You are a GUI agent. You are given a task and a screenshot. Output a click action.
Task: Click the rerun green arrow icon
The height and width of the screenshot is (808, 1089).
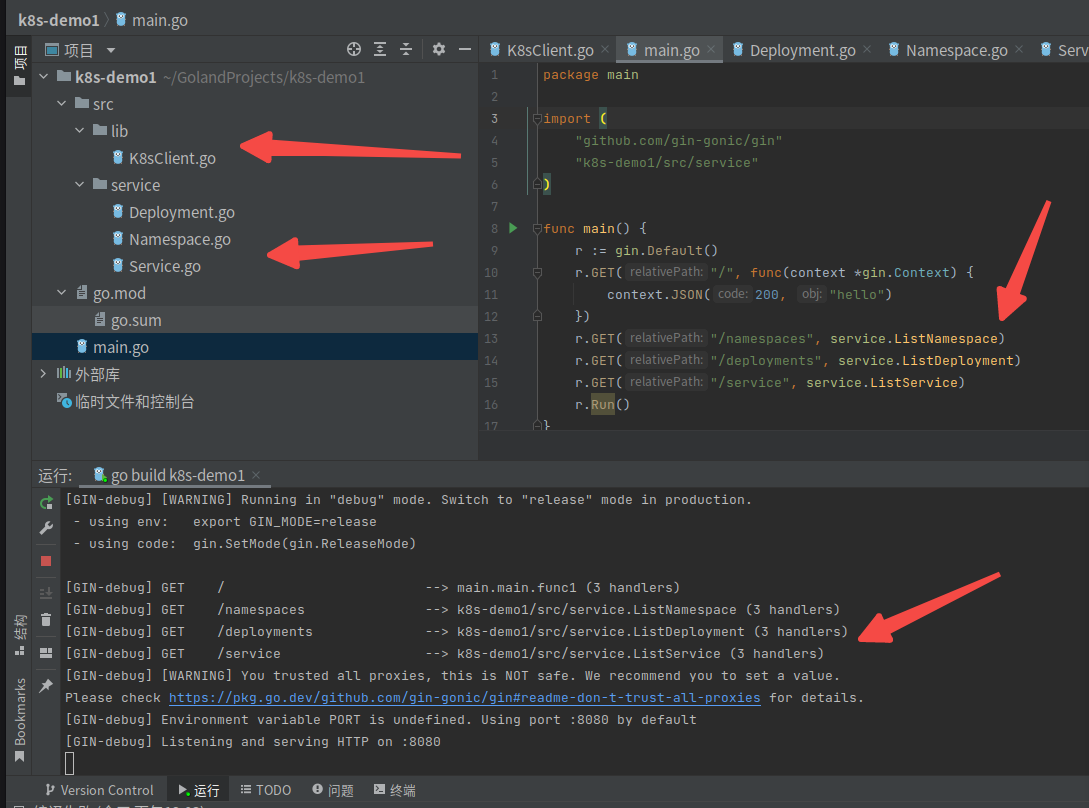pyautogui.click(x=47, y=502)
